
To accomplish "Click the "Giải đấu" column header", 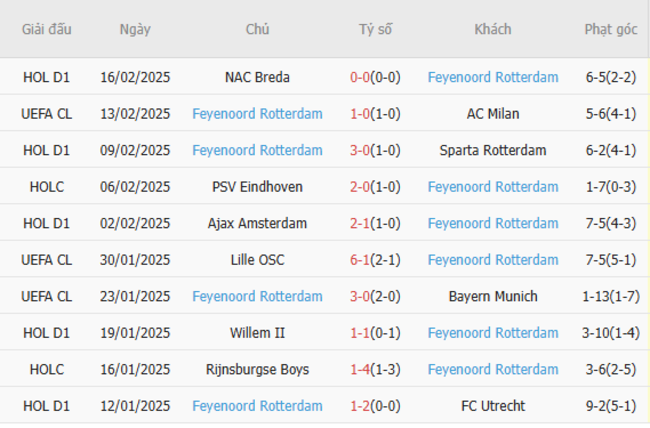I will 47,29.
